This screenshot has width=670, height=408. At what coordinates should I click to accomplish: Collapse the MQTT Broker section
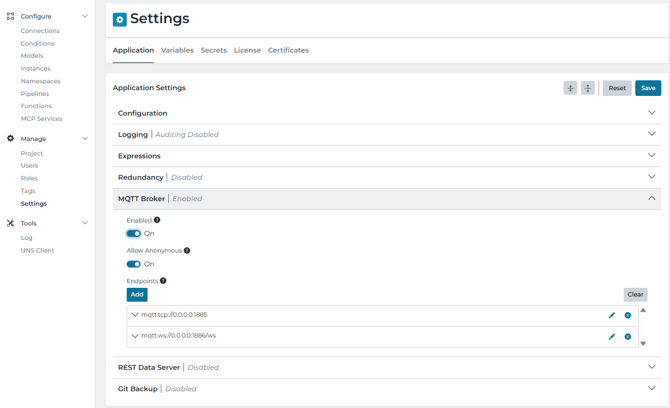click(x=651, y=198)
